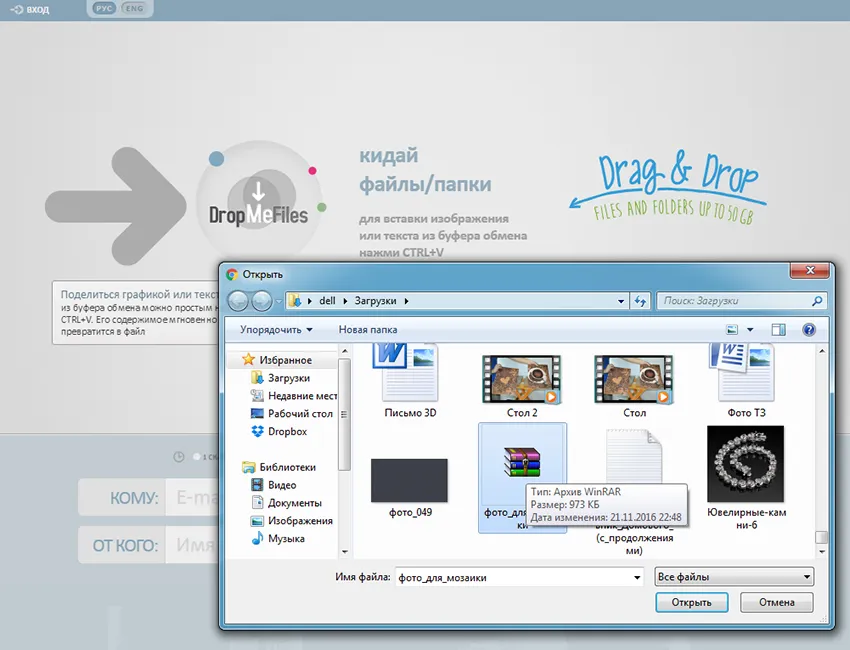The image size is (850, 650).
Task: Expand the address bar history dropdown
Action: (x=621, y=301)
